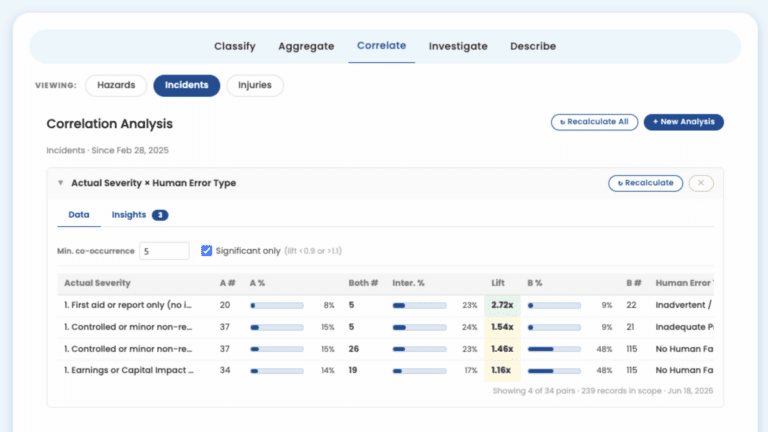The image size is (768, 432).
Task: Remove the Actual Severity × Human Error analysis
Action: point(701,183)
